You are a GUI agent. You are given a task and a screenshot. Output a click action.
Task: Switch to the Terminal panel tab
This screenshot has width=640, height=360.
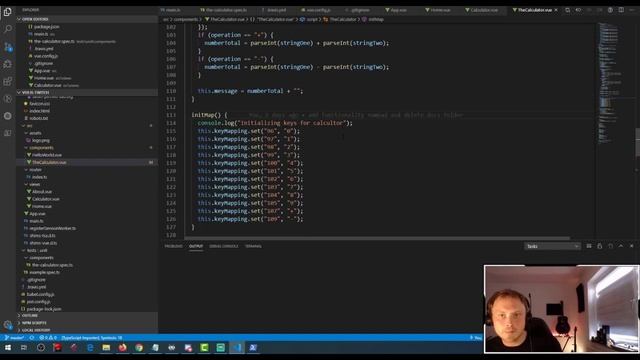point(253,246)
